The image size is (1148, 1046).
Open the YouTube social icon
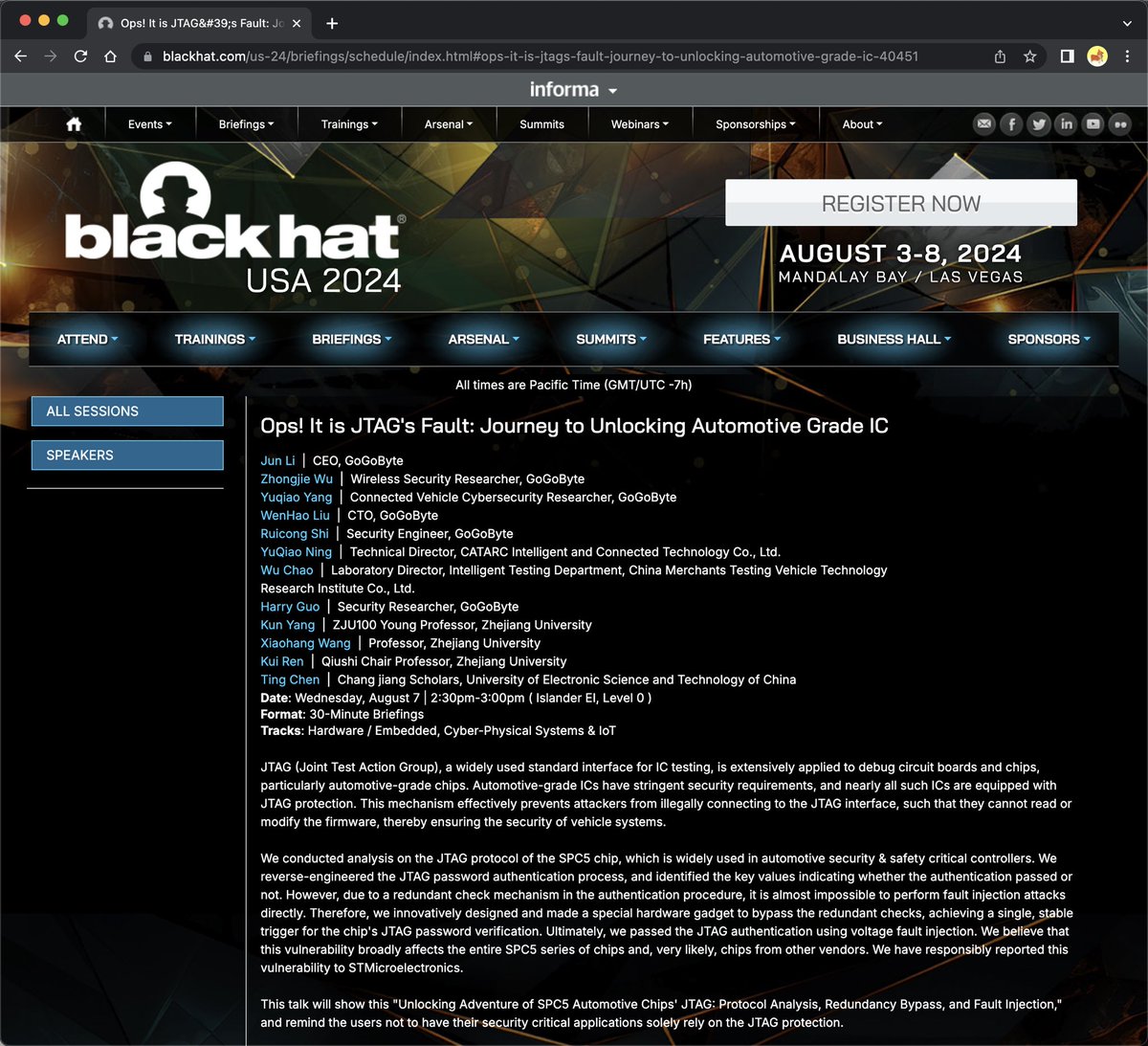[x=1093, y=123]
